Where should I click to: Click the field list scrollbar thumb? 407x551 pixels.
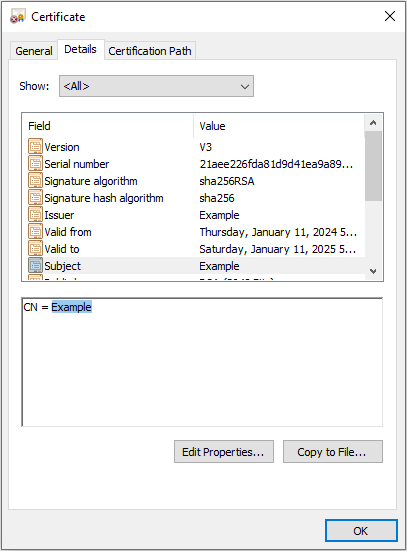coord(373,166)
